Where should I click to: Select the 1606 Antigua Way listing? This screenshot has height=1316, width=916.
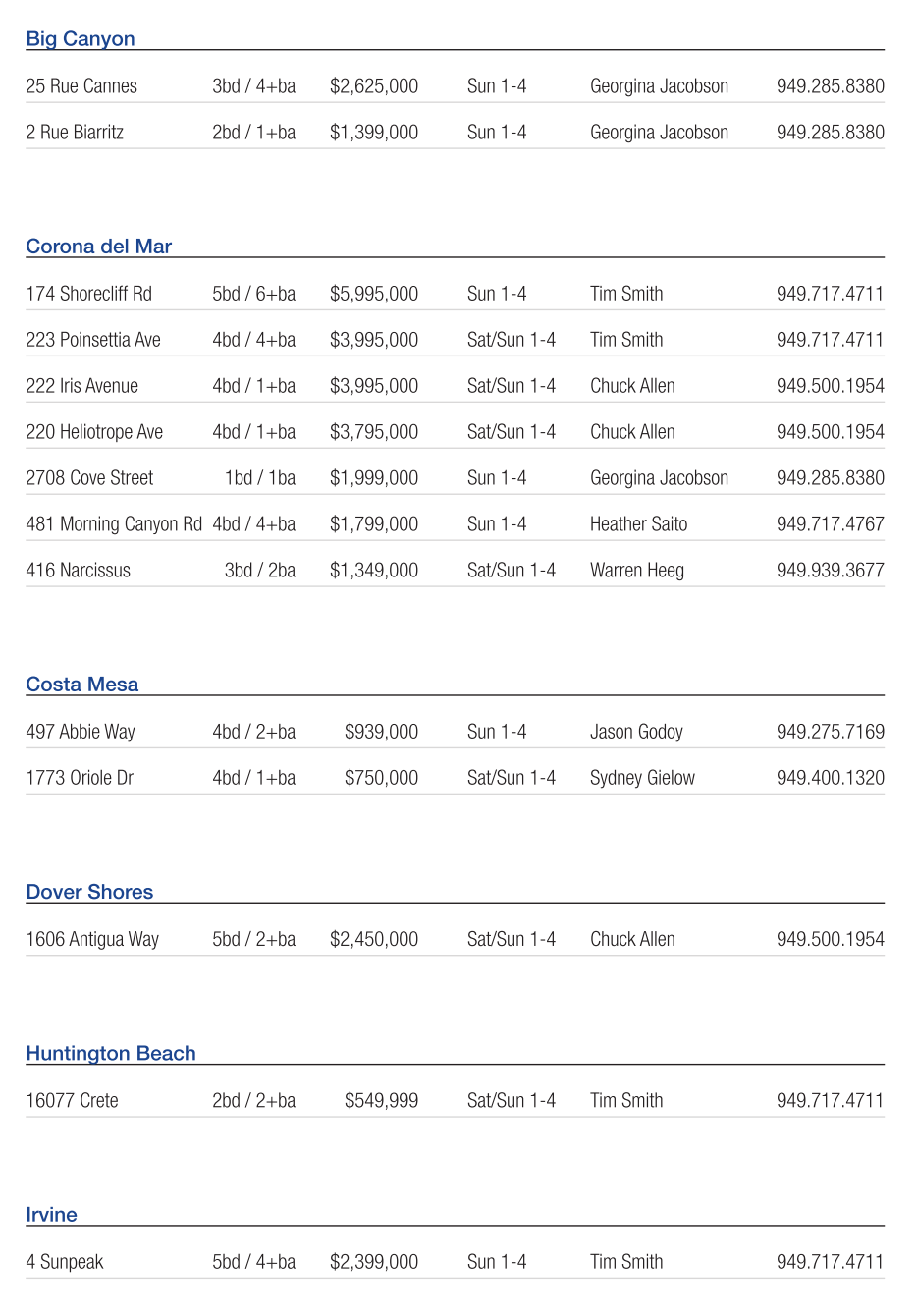pos(92,939)
